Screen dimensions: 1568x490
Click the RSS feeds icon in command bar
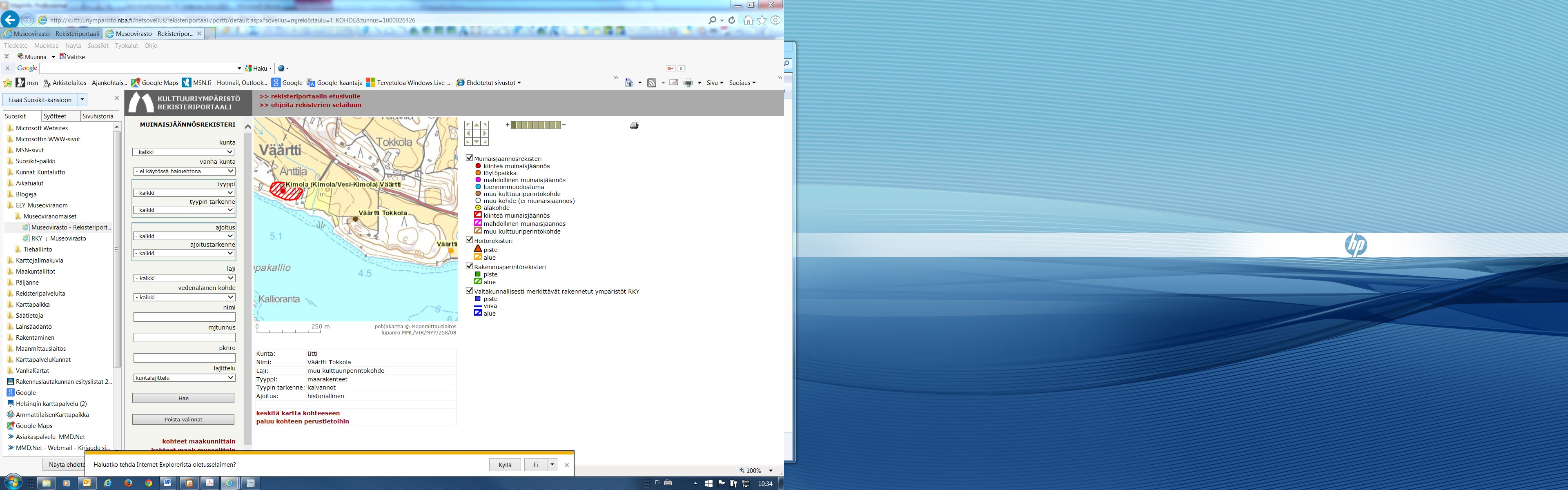click(x=651, y=83)
